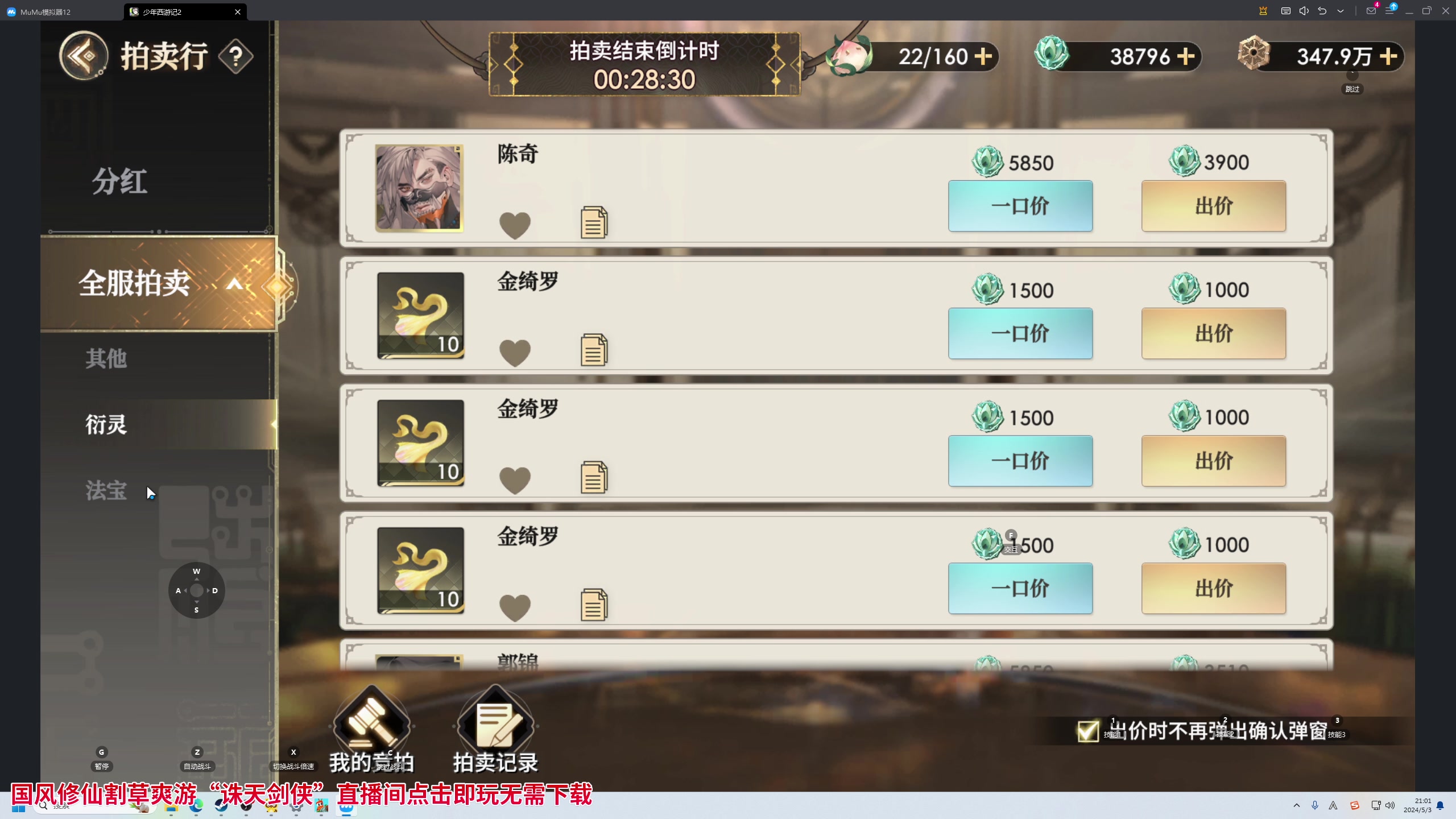Click the back arrow beside 拍卖行
The width and height of the screenshot is (1456, 819).
(84, 56)
